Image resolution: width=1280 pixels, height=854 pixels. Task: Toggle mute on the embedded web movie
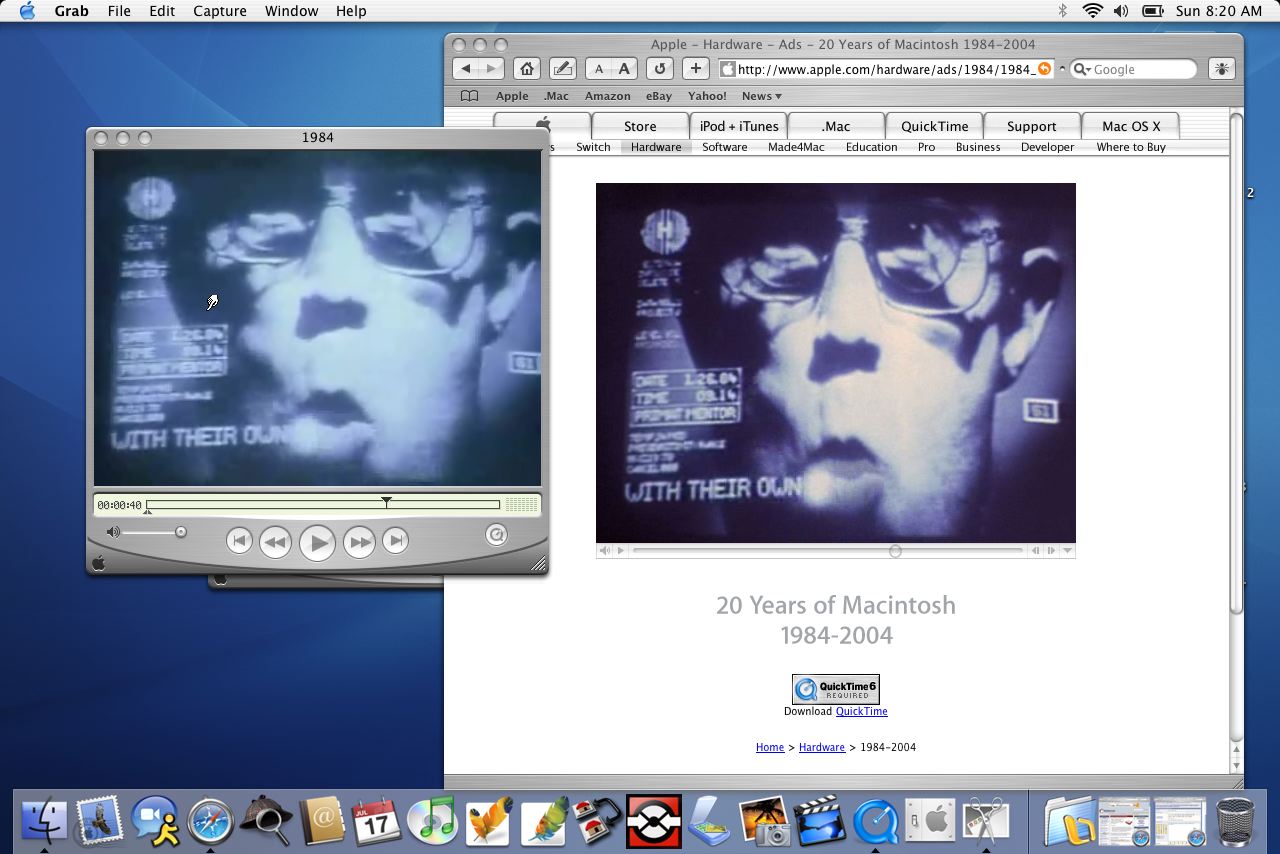[605, 551]
